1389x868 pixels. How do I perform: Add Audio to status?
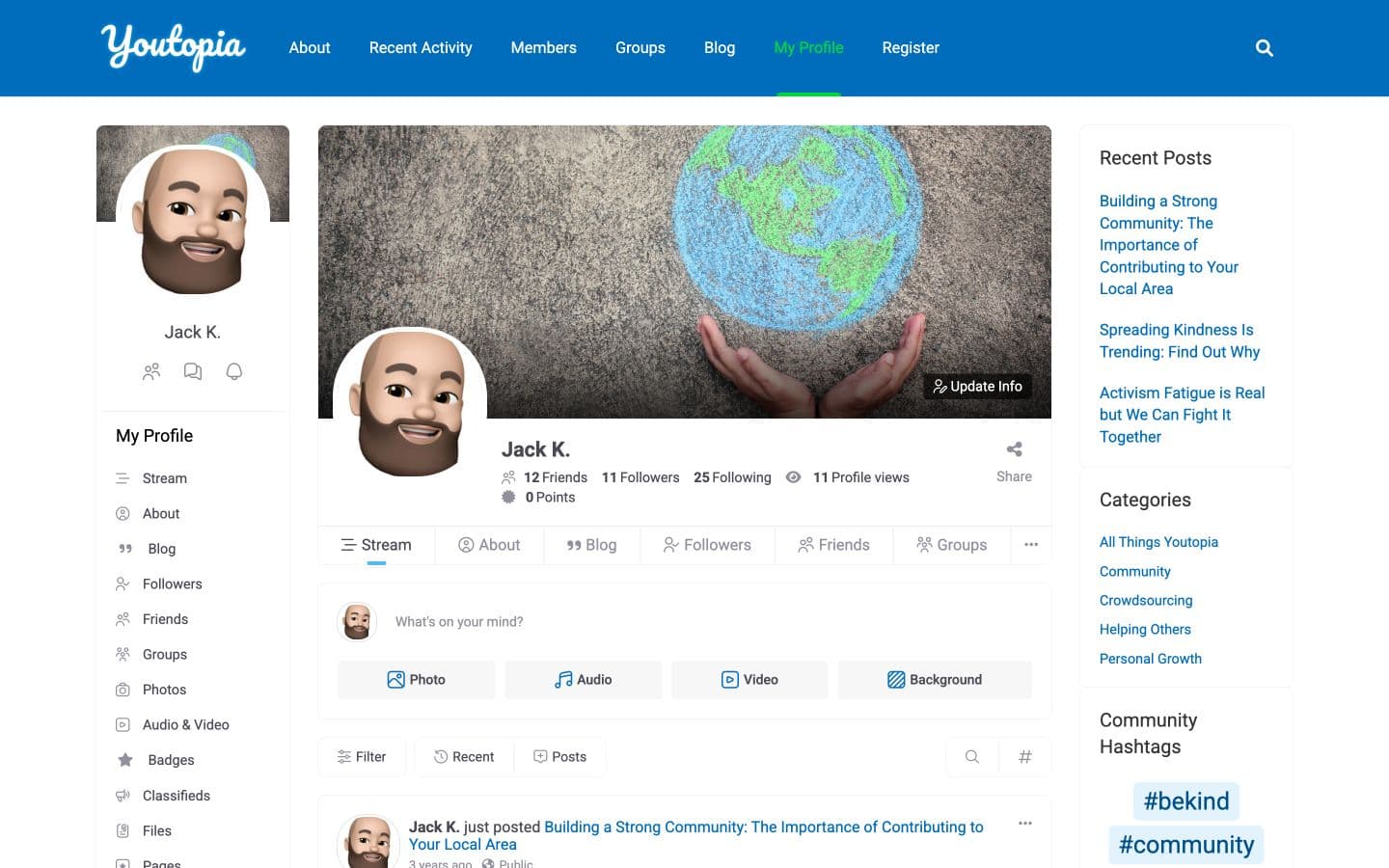pyautogui.click(x=583, y=680)
